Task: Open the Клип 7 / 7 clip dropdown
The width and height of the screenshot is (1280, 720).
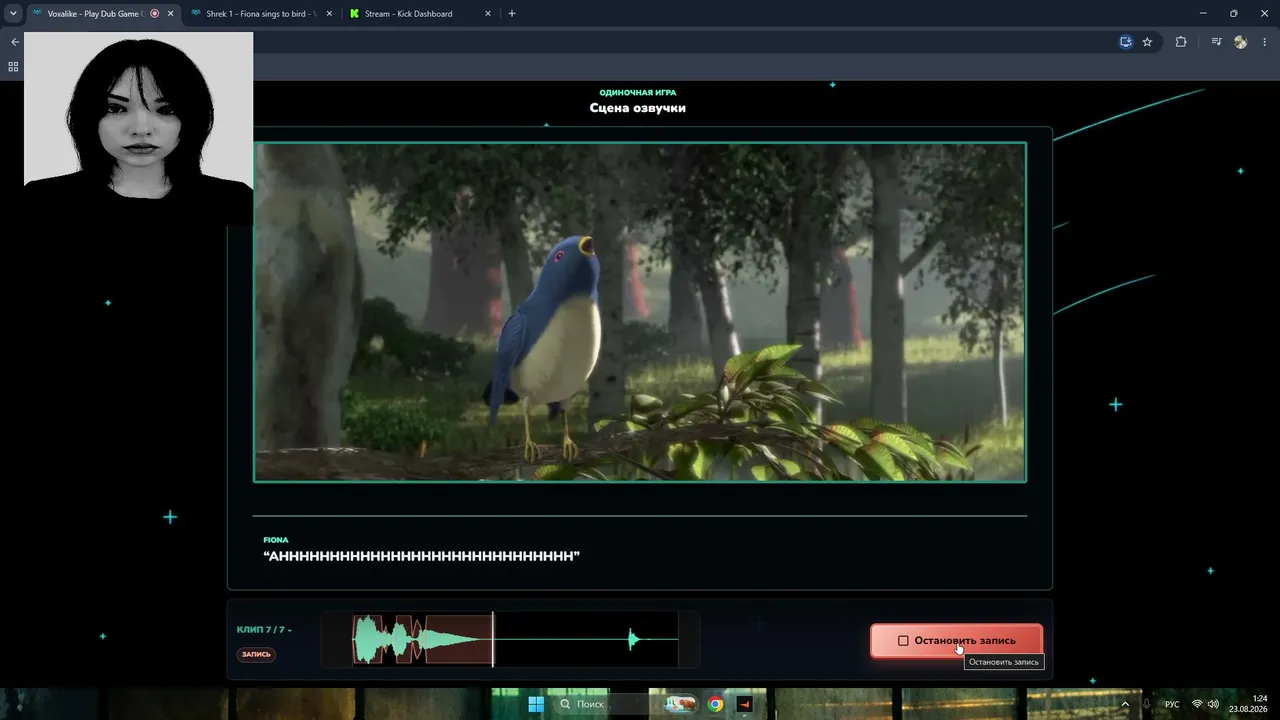Action: (264, 630)
